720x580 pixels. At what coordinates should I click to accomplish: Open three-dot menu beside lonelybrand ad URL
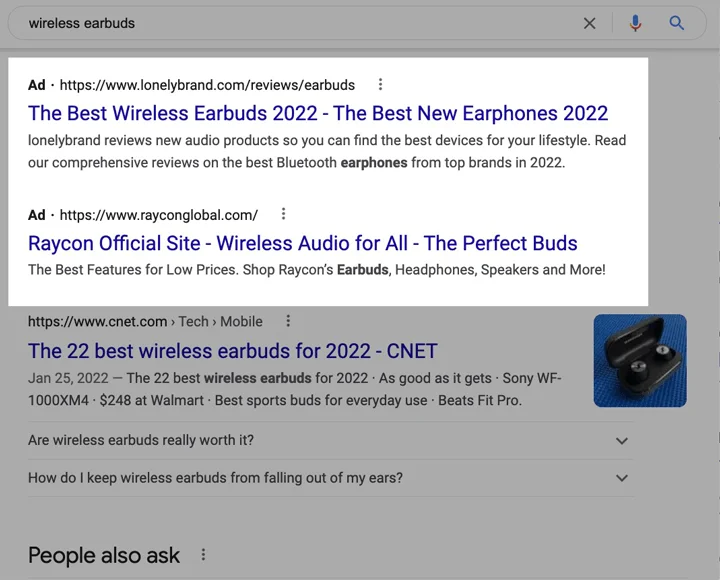[380, 84]
